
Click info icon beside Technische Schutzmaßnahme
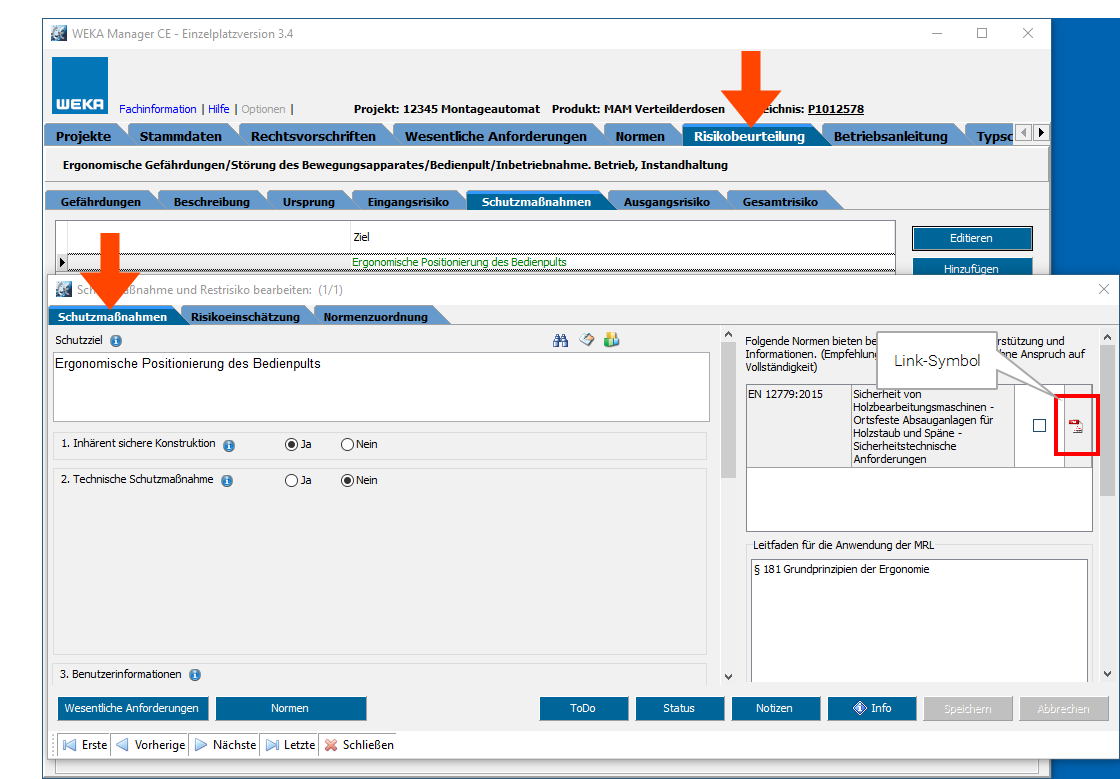227,481
